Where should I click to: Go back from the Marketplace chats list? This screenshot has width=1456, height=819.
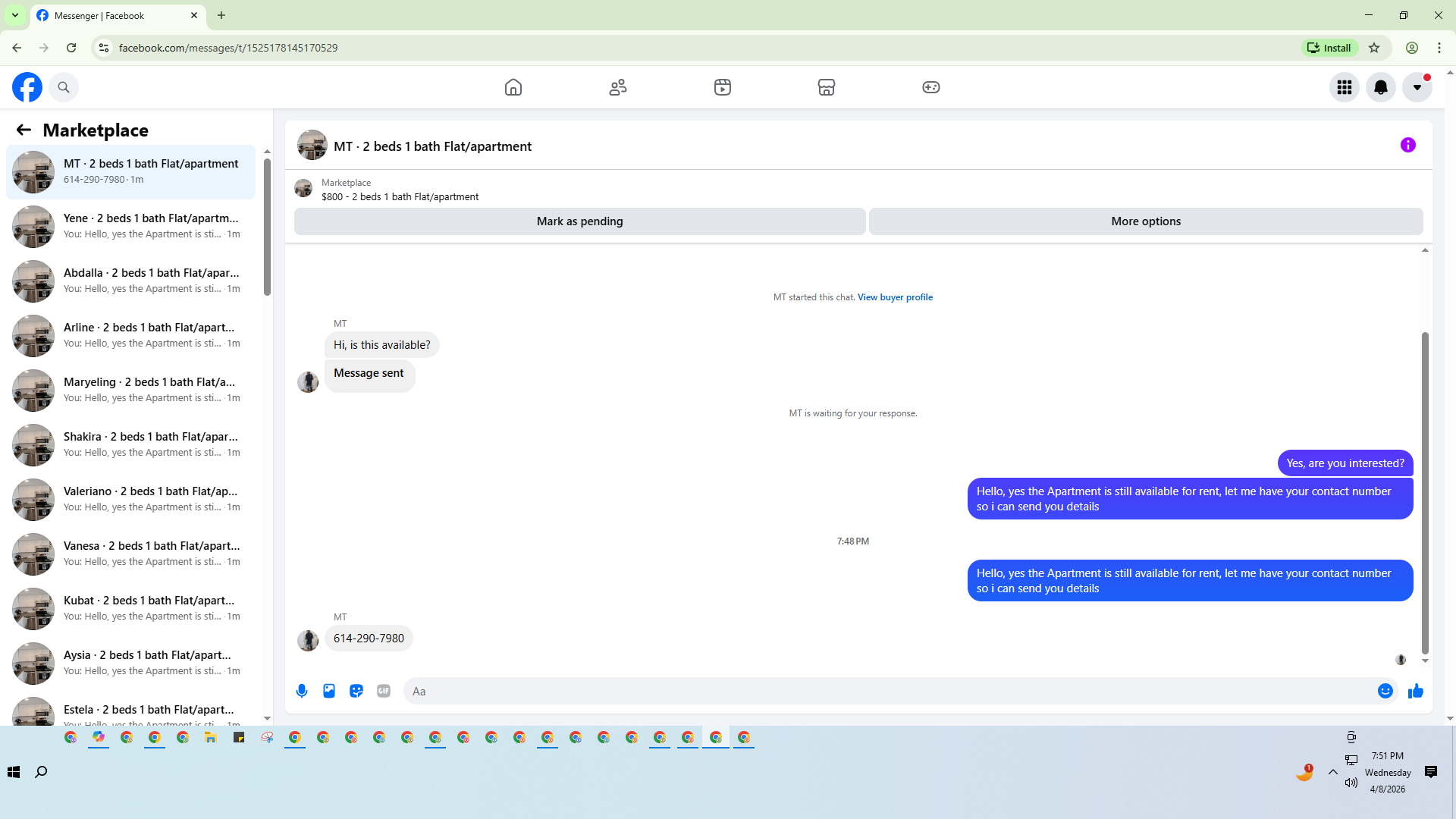point(24,130)
